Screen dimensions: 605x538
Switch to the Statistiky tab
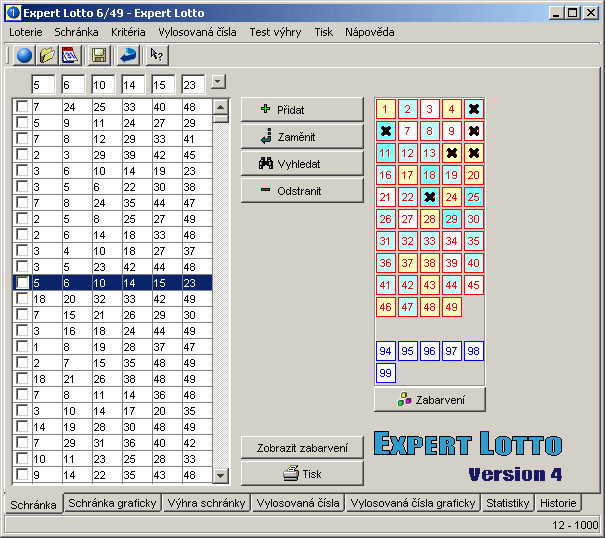(x=507, y=503)
